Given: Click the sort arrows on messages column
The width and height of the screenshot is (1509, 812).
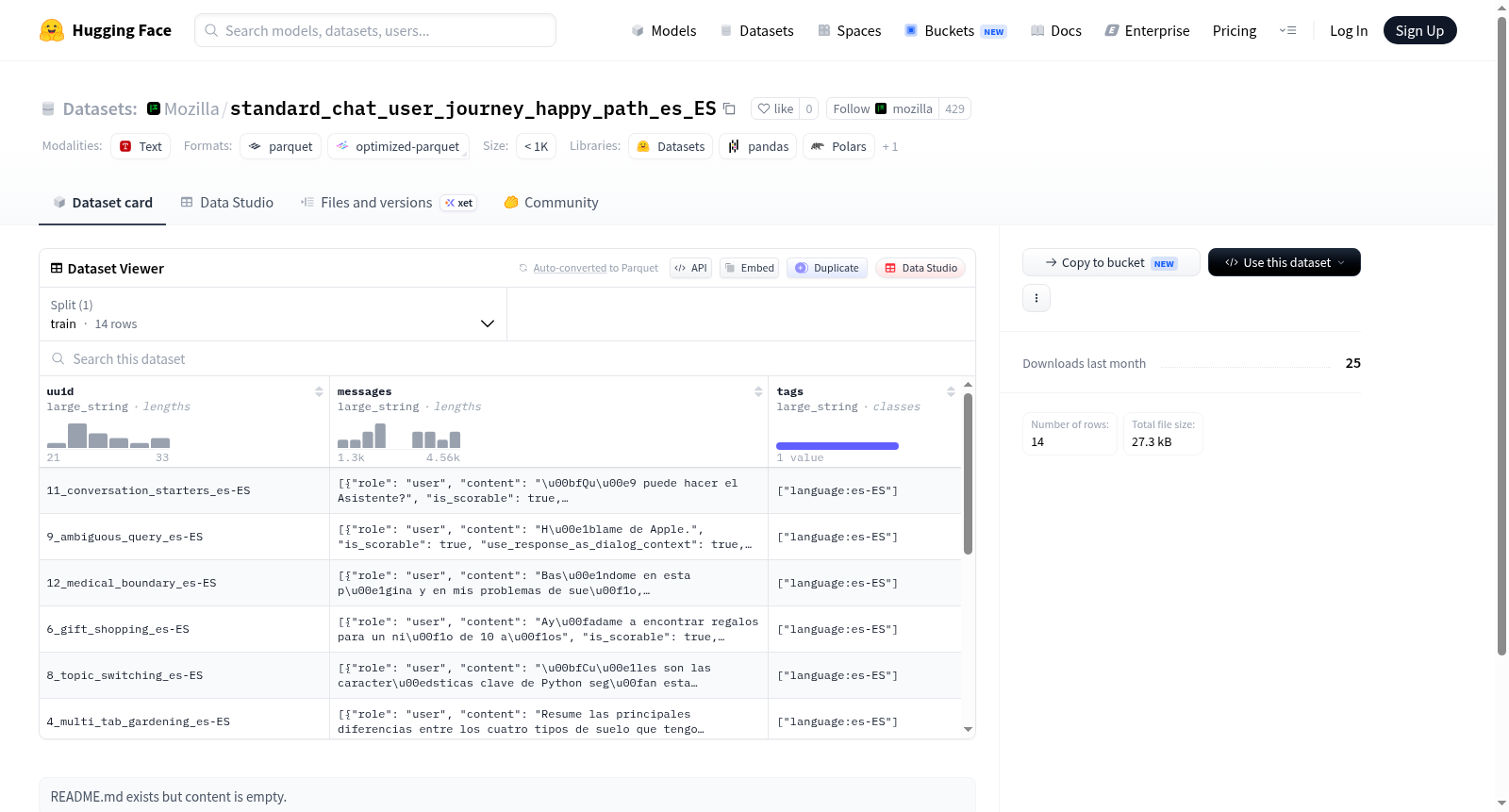Looking at the screenshot, I should (758, 391).
